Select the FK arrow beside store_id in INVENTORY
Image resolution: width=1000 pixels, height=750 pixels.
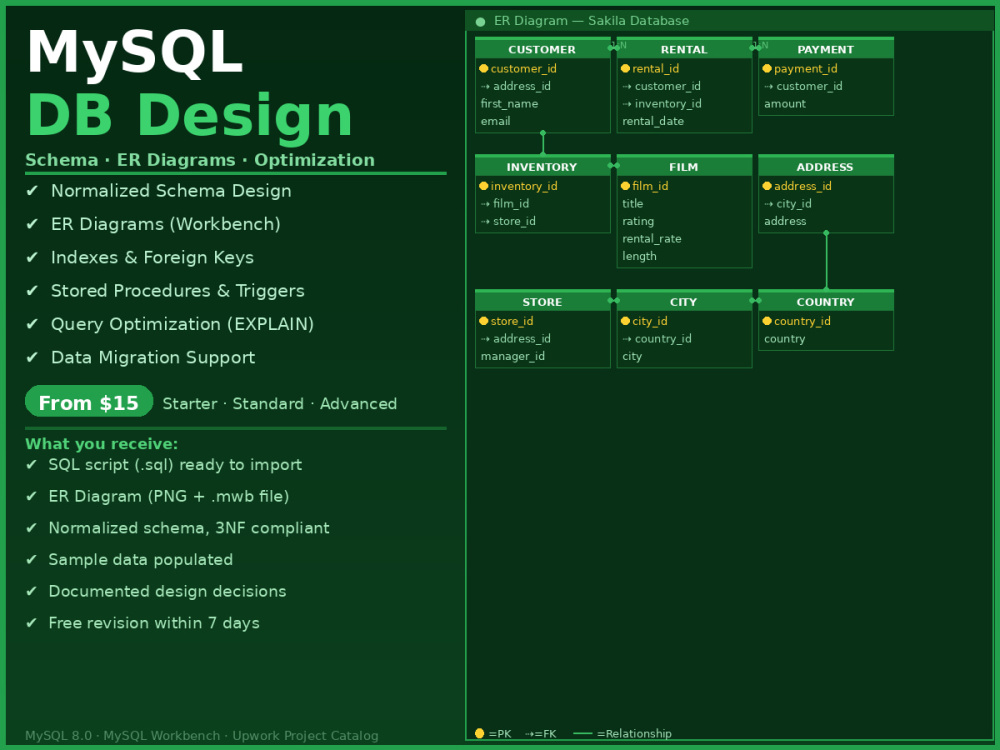pos(485,221)
